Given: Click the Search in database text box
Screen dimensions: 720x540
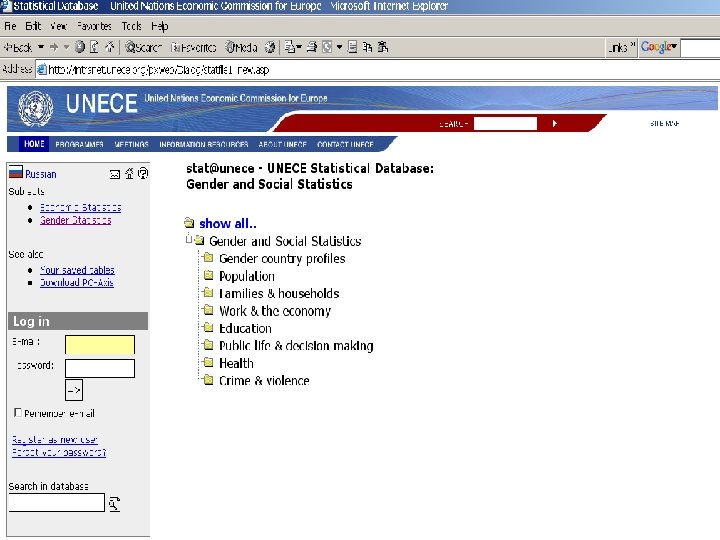Looking at the screenshot, I should (56, 502).
